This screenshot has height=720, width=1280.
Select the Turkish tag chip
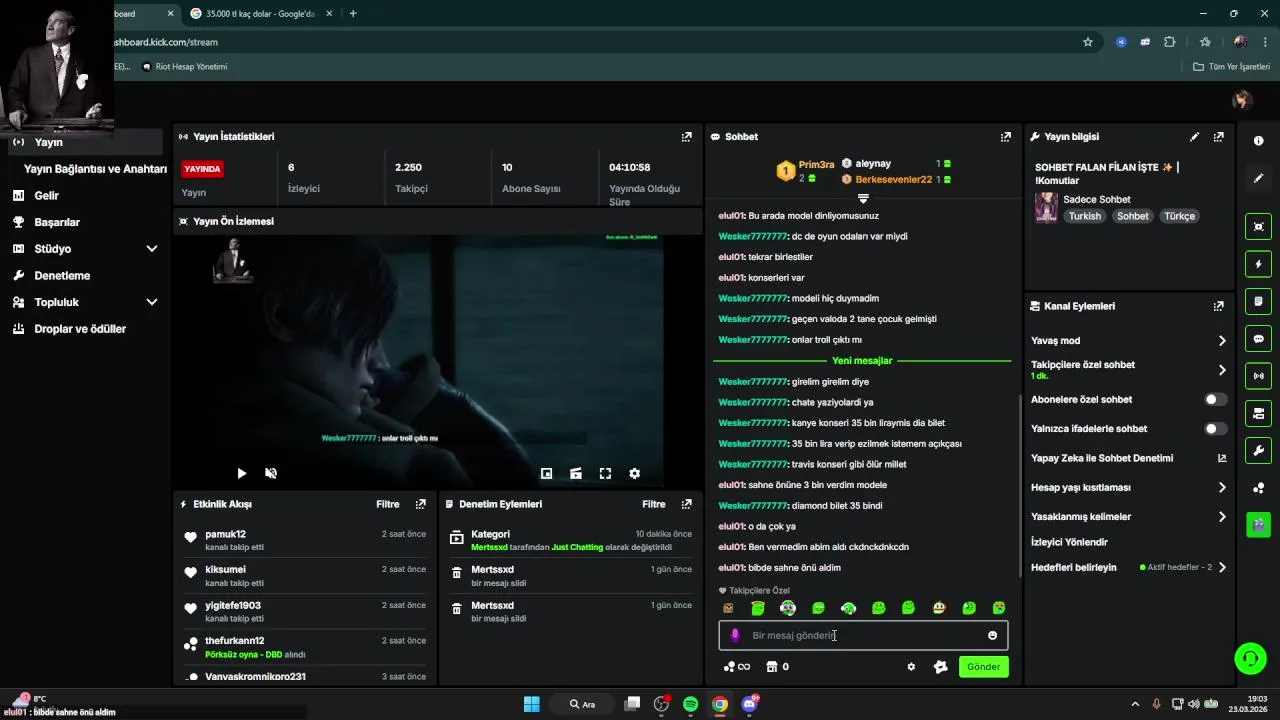[1084, 216]
